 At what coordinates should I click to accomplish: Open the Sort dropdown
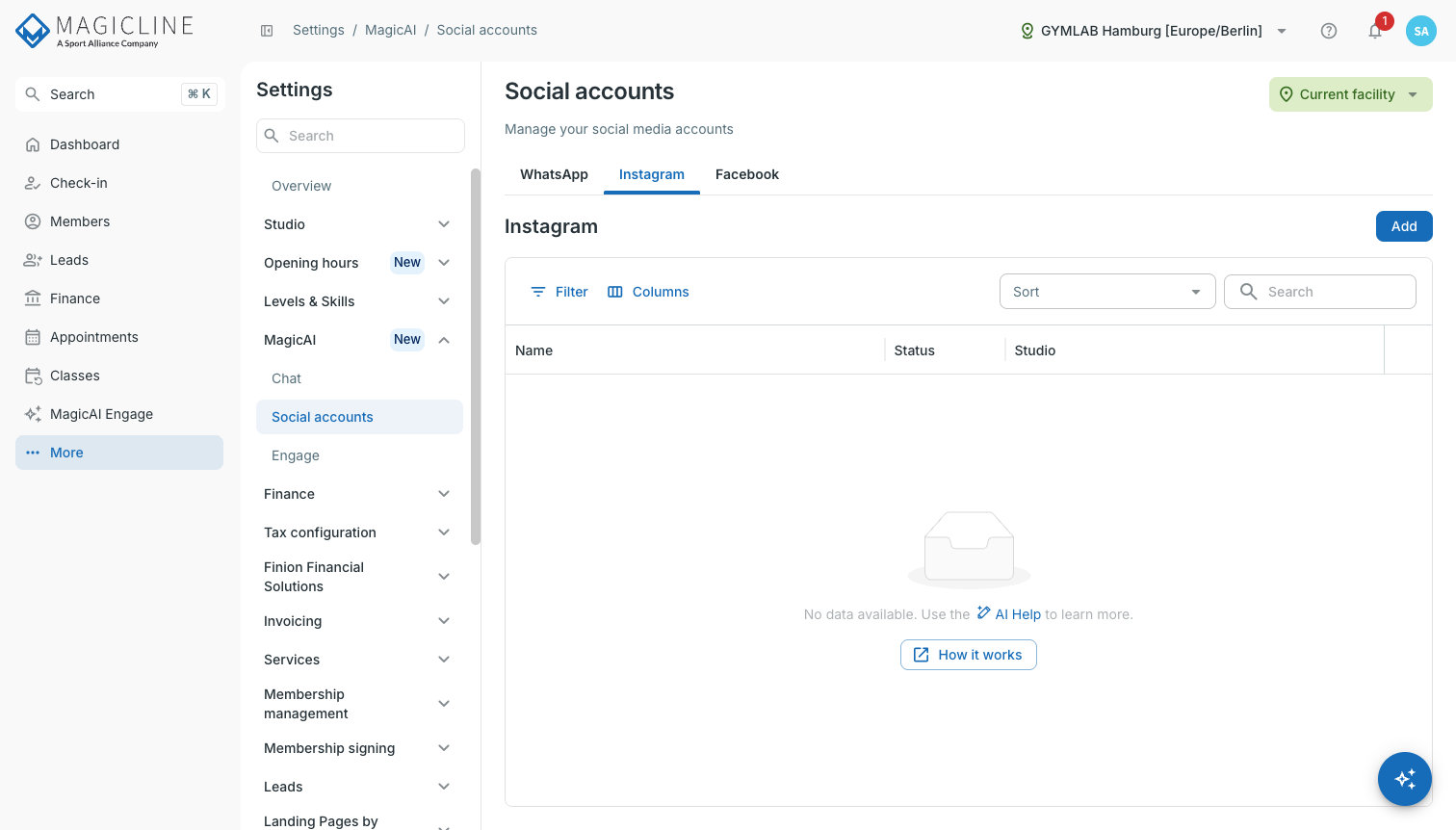(x=1107, y=292)
